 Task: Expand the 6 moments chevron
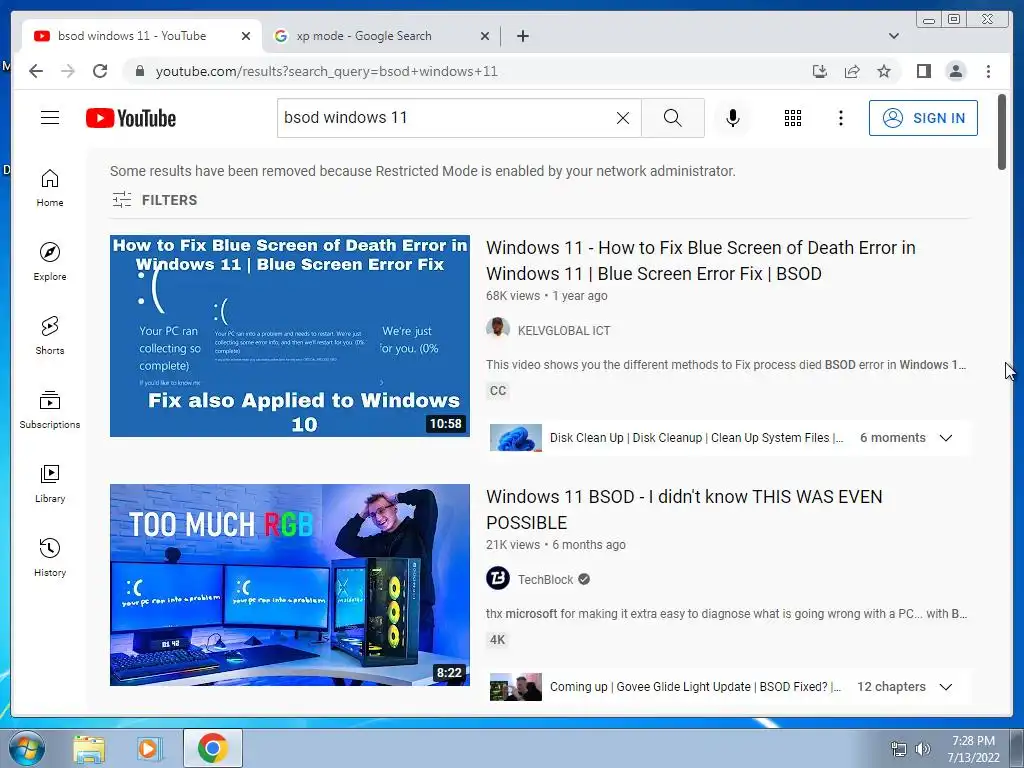click(x=946, y=438)
